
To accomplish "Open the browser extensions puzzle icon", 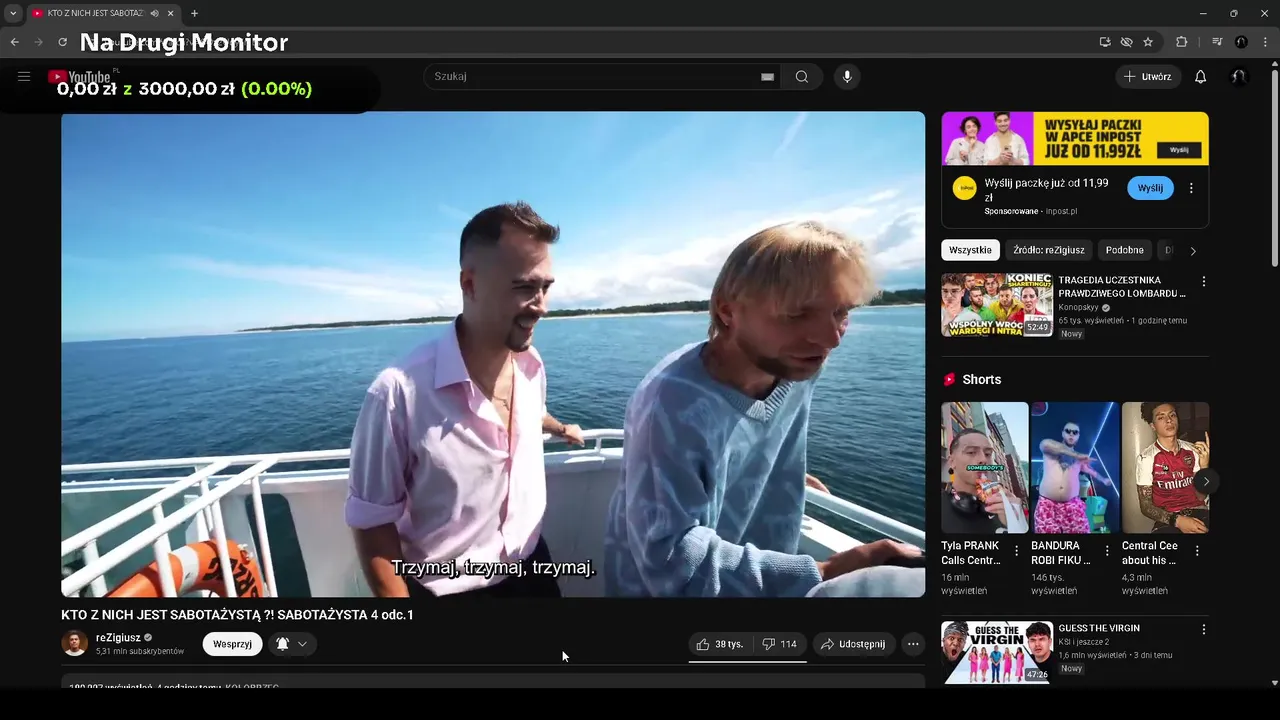I will click(x=1181, y=42).
